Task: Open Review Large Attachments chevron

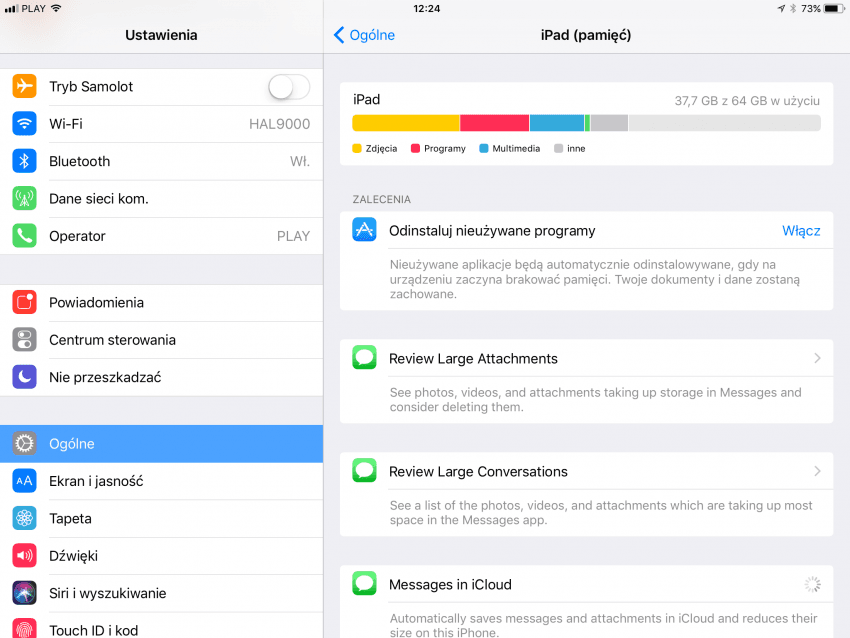Action: click(x=817, y=358)
